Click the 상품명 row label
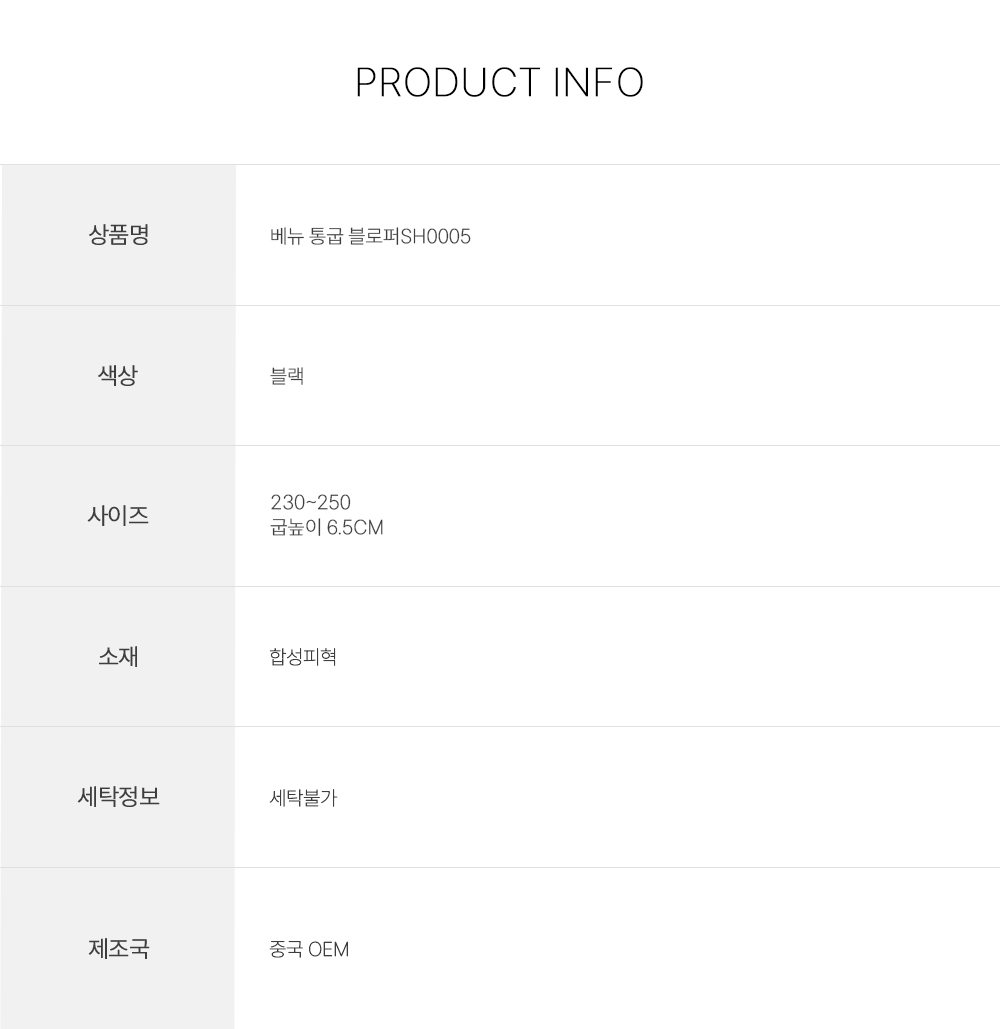 tap(118, 236)
